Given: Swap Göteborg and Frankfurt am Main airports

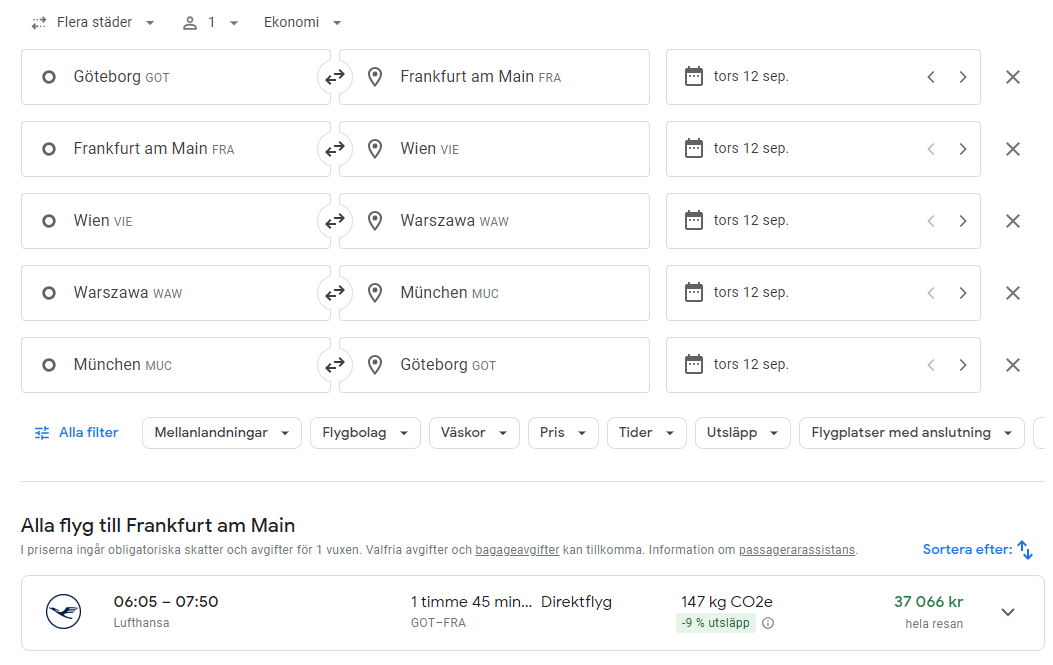Looking at the screenshot, I should [334, 77].
